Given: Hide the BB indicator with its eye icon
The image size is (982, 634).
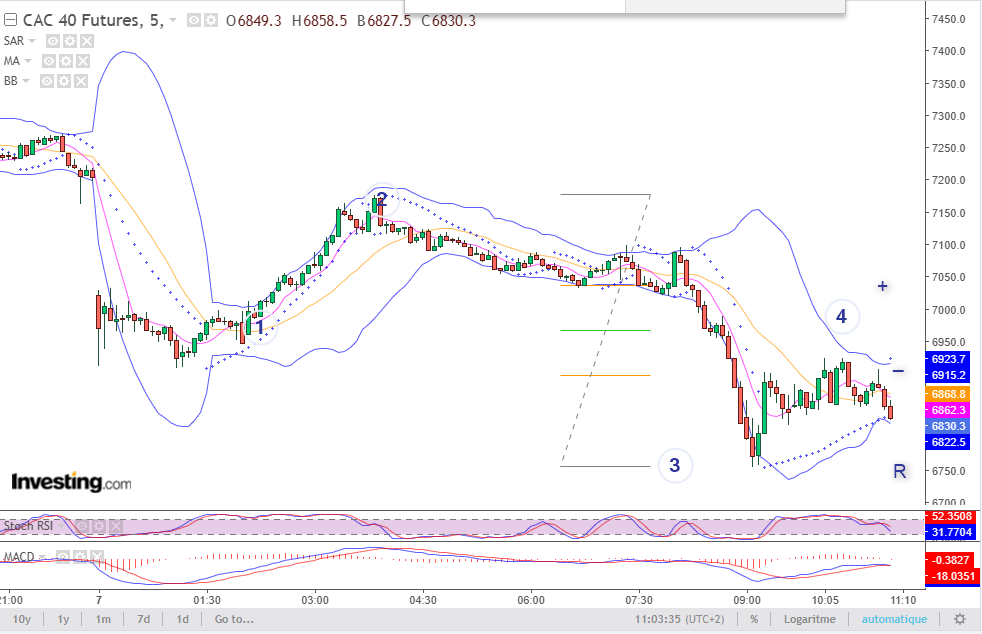Looking at the screenshot, I should click(47, 81).
